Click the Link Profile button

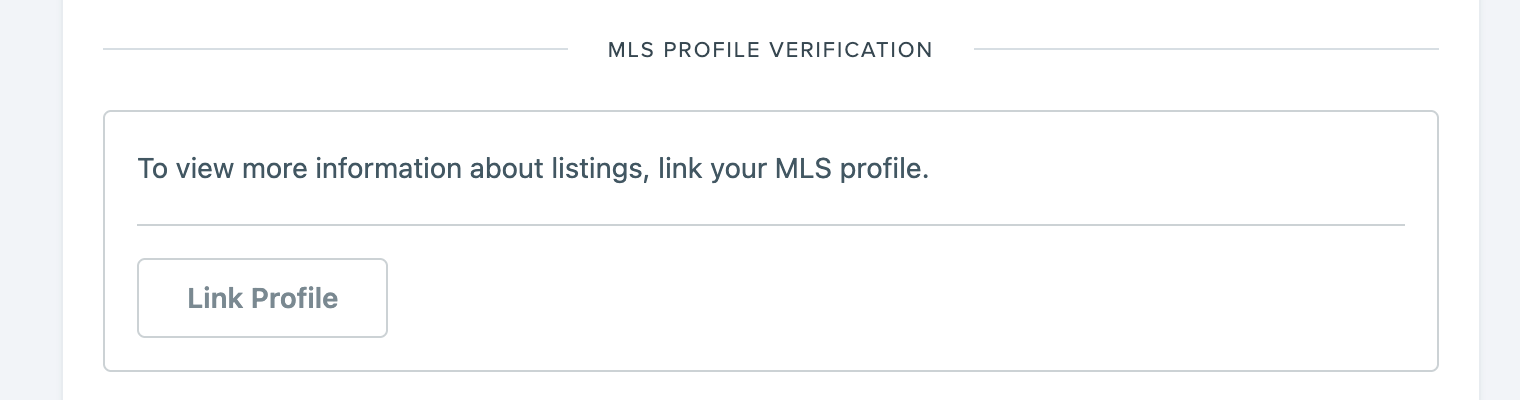[x=262, y=298]
